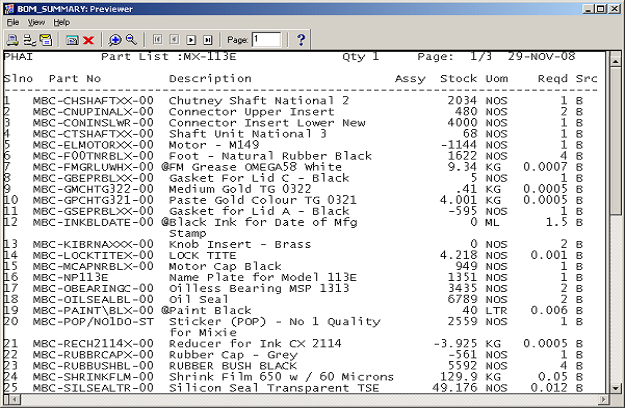Click the Page number input field

tap(266, 39)
